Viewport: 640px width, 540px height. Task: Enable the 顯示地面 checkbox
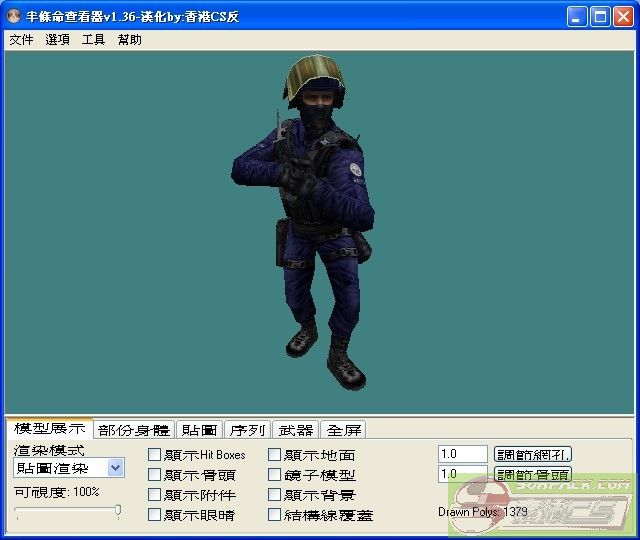click(x=274, y=455)
